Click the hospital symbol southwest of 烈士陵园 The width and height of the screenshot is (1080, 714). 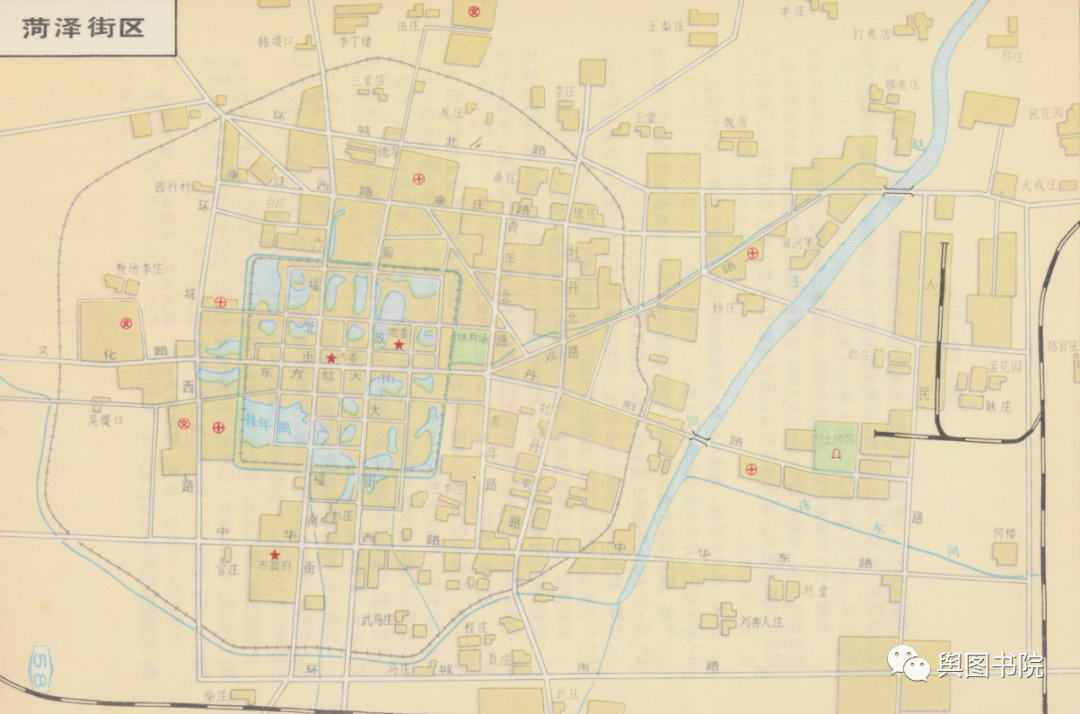pos(751,470)
